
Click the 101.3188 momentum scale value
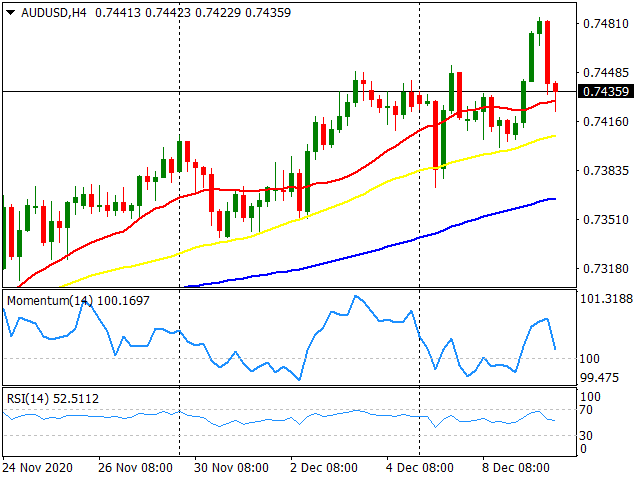click(x=606, y=299)
